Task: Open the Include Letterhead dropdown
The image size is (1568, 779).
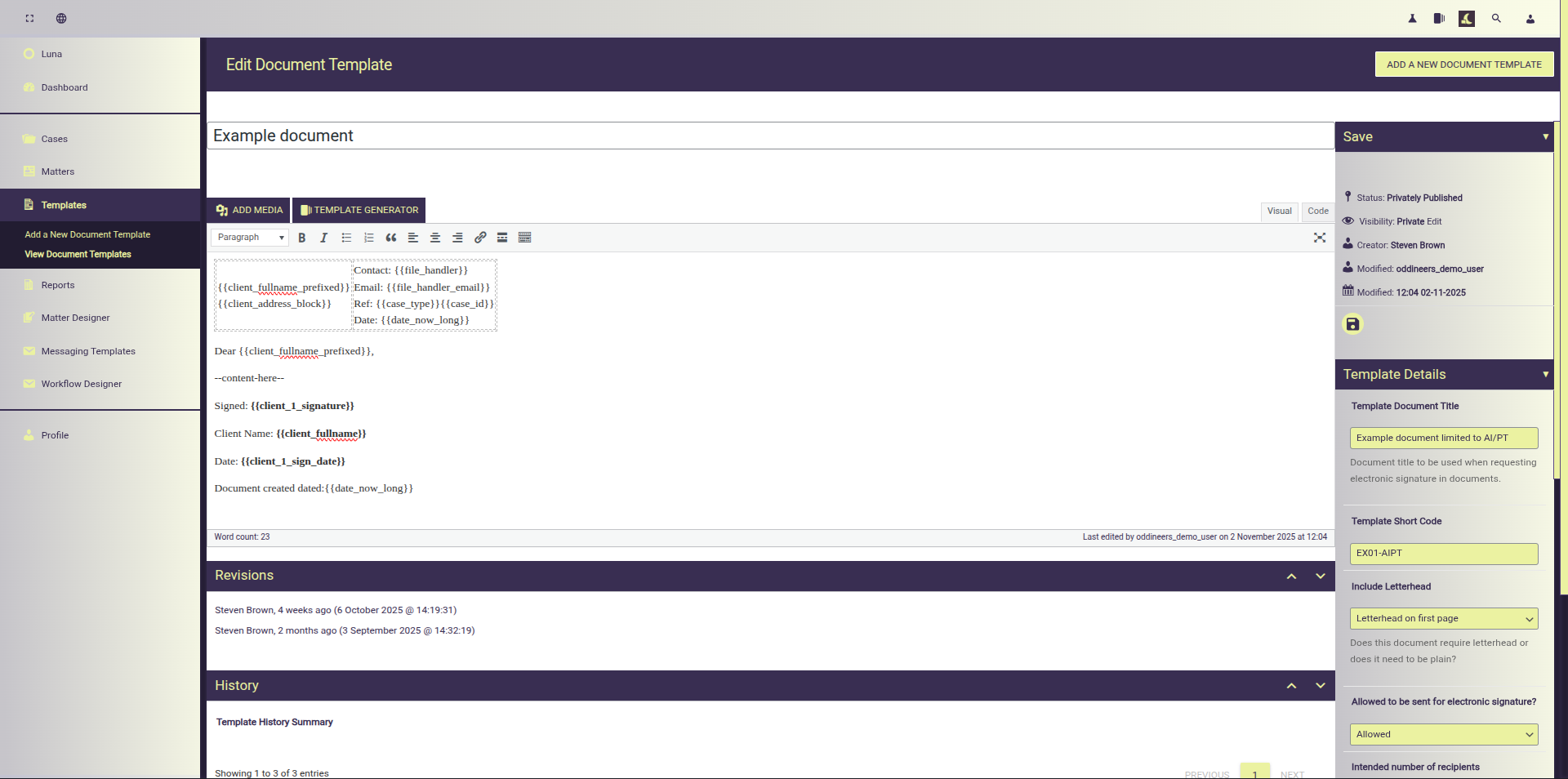Action: (x=1443, y=619)
